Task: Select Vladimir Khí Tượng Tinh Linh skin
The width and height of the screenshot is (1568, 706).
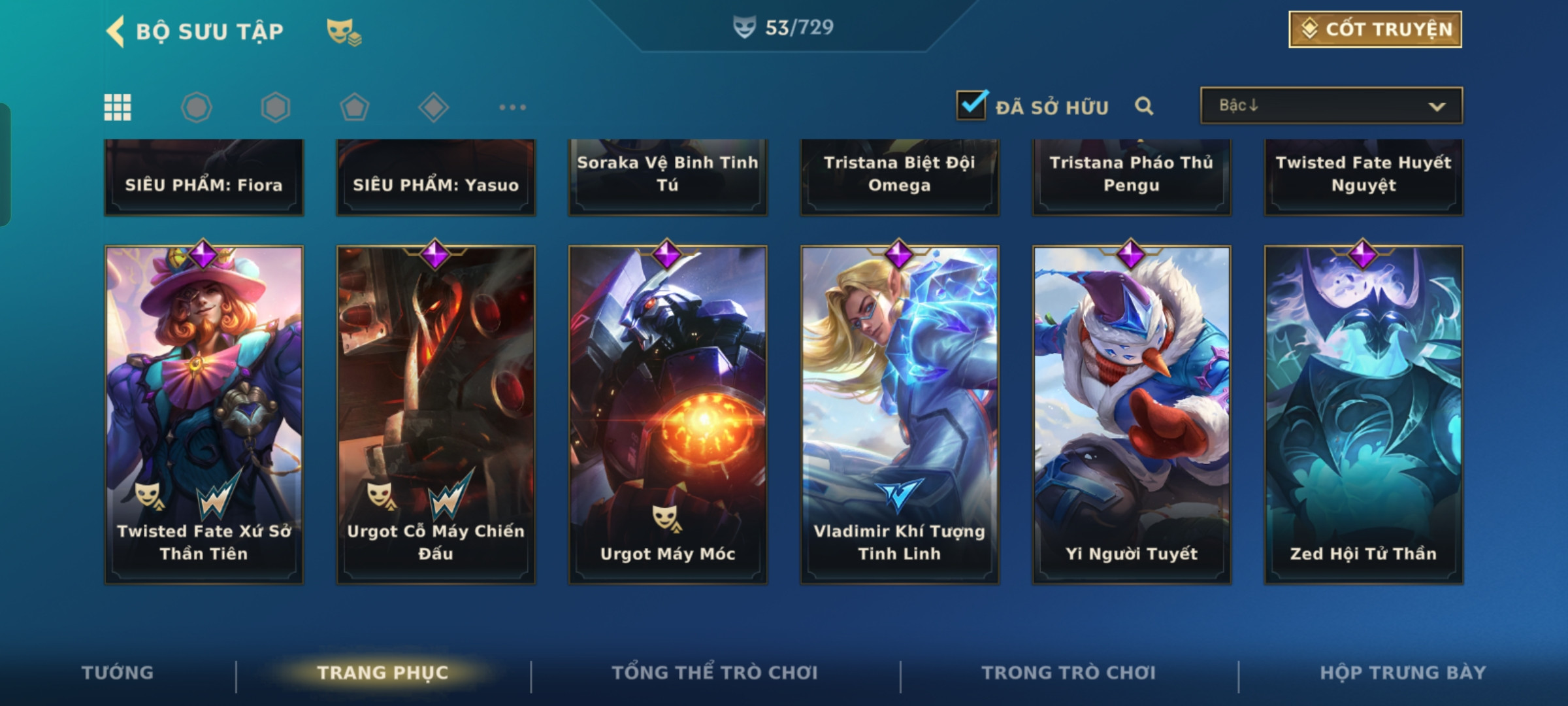Action: tap(900, 414)
